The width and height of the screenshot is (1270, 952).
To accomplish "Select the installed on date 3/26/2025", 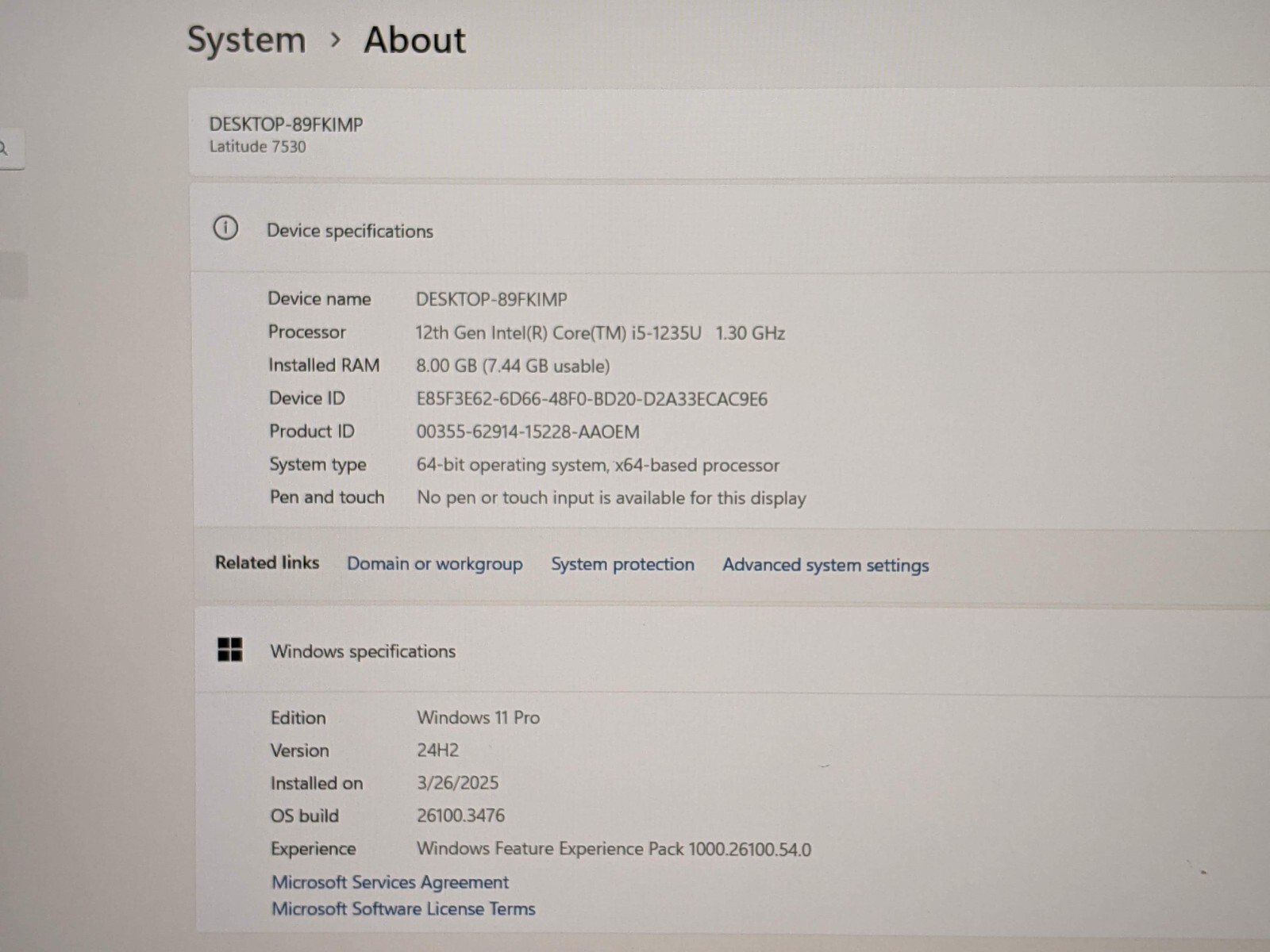I will click(457, 783).
